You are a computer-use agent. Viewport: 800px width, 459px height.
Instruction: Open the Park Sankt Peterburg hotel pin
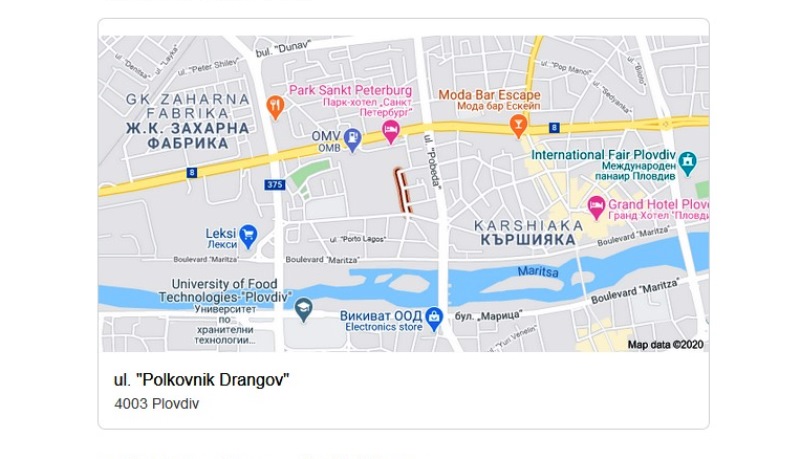(x=391, y=132)
